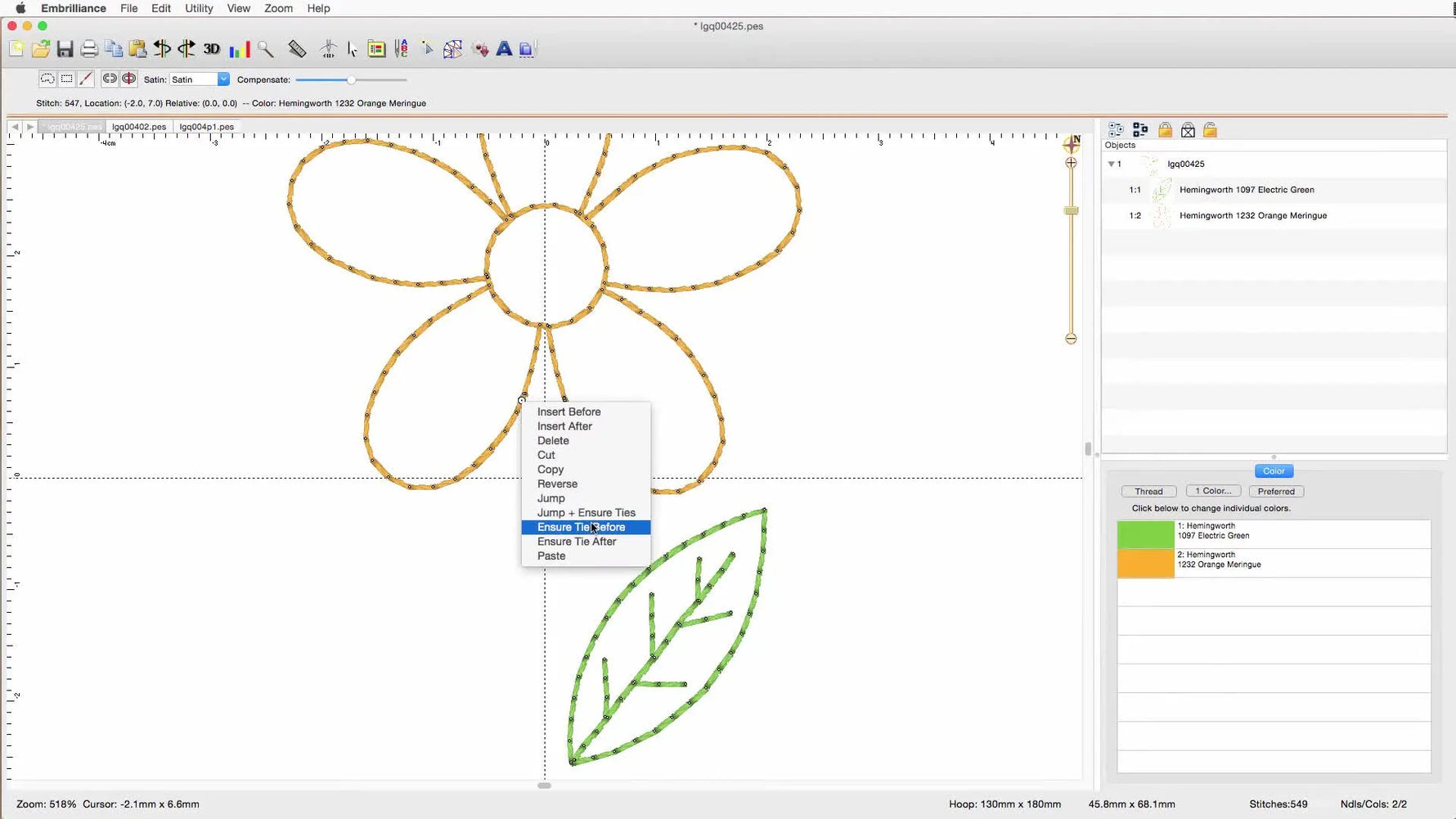Open the design notes icon

(x=376, y=49)
